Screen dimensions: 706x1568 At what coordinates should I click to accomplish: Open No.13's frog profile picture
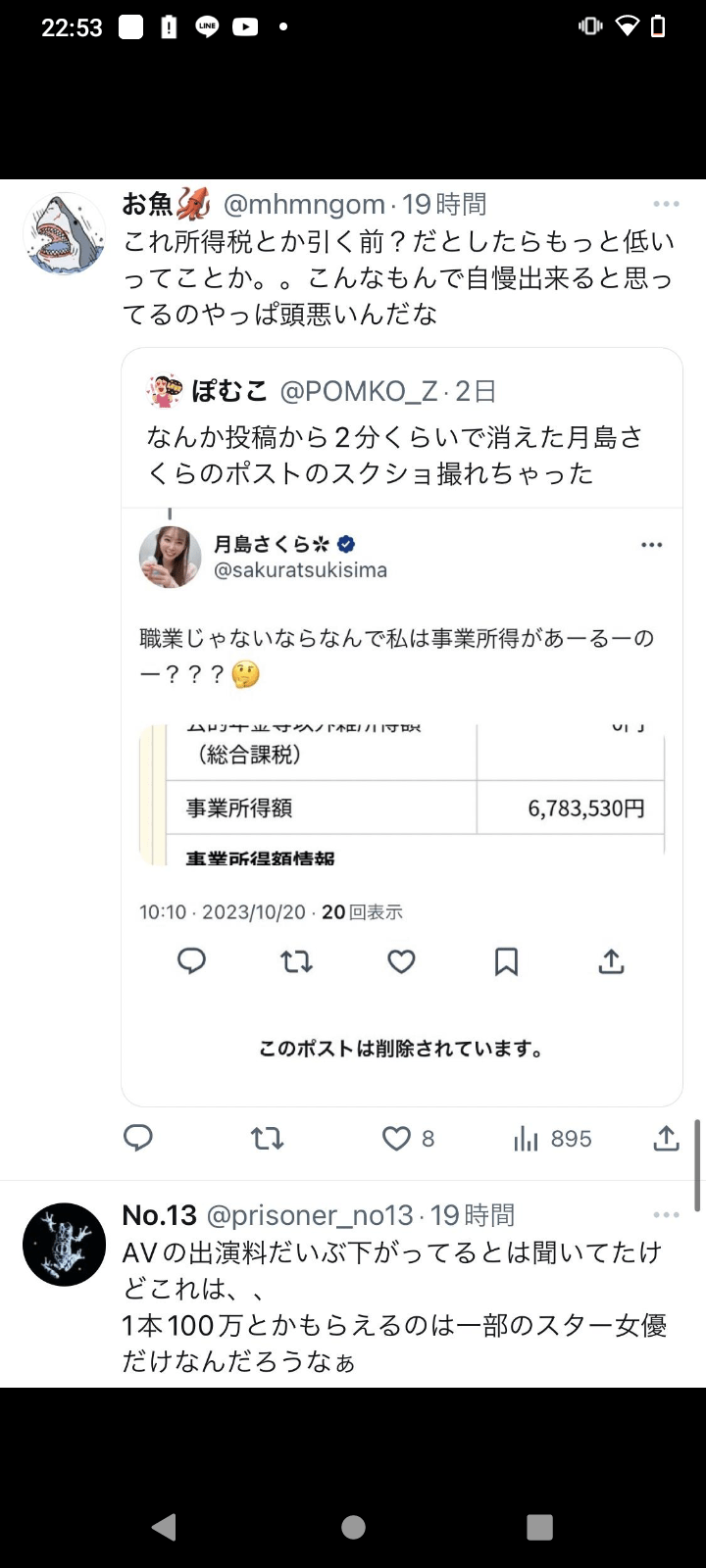65,1245
